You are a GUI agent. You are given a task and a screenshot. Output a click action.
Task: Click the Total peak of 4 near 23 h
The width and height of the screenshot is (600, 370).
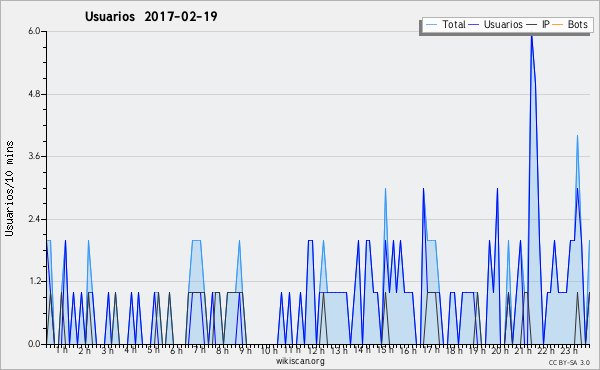577,136
